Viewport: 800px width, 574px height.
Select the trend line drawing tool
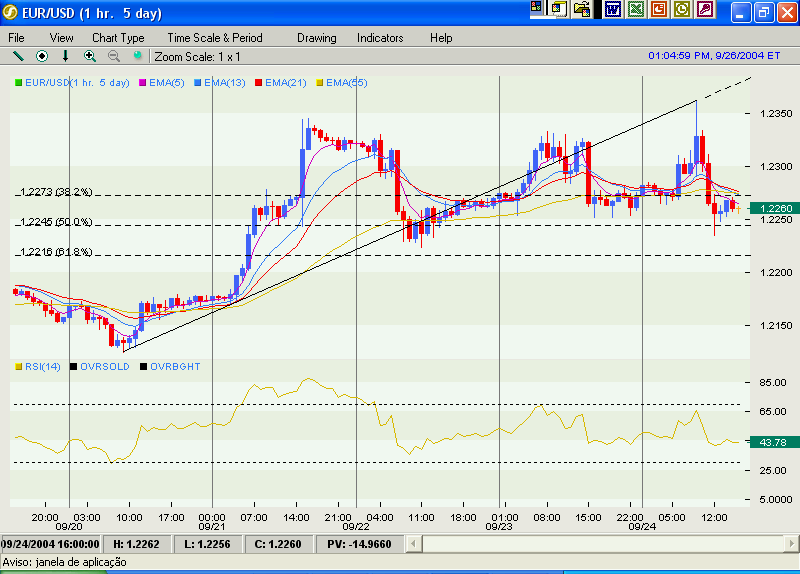coord(18,56)
